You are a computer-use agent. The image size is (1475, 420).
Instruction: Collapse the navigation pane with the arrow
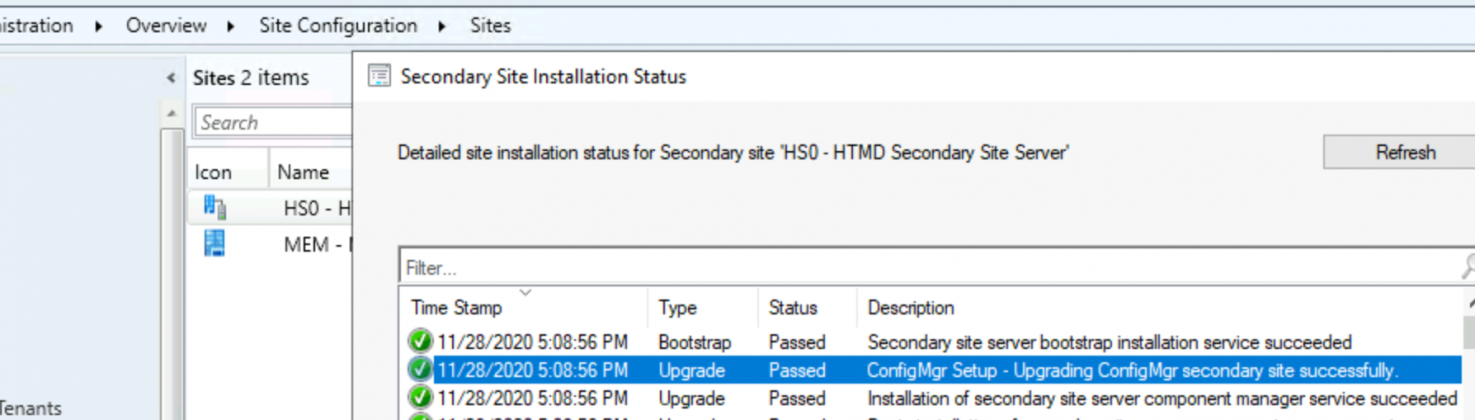(171, 77)
